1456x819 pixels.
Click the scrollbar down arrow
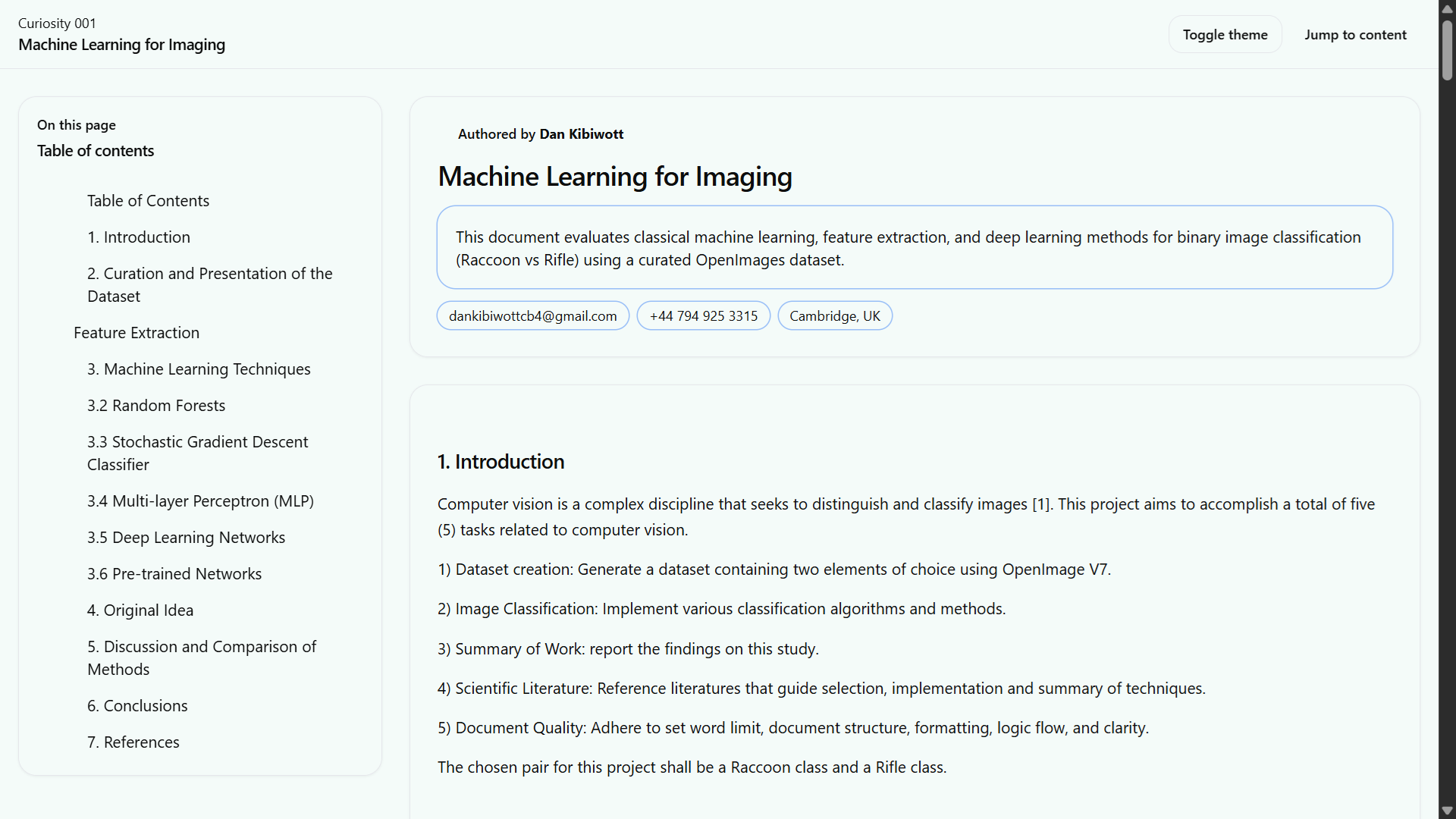coord(1447,811)
